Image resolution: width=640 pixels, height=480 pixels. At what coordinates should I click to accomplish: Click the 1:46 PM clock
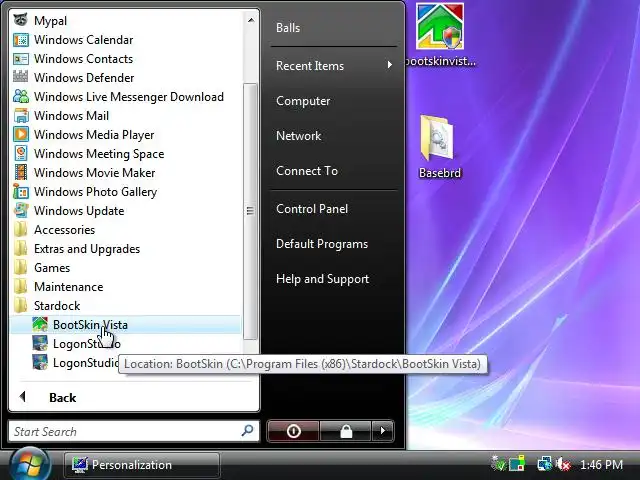pos(602,464)
